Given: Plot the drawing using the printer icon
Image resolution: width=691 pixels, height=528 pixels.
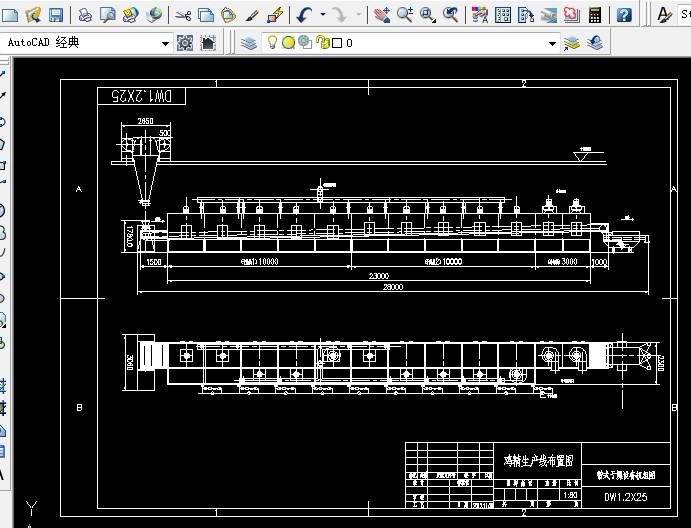Looking at the screenshot, I should [x=85, y=15].
